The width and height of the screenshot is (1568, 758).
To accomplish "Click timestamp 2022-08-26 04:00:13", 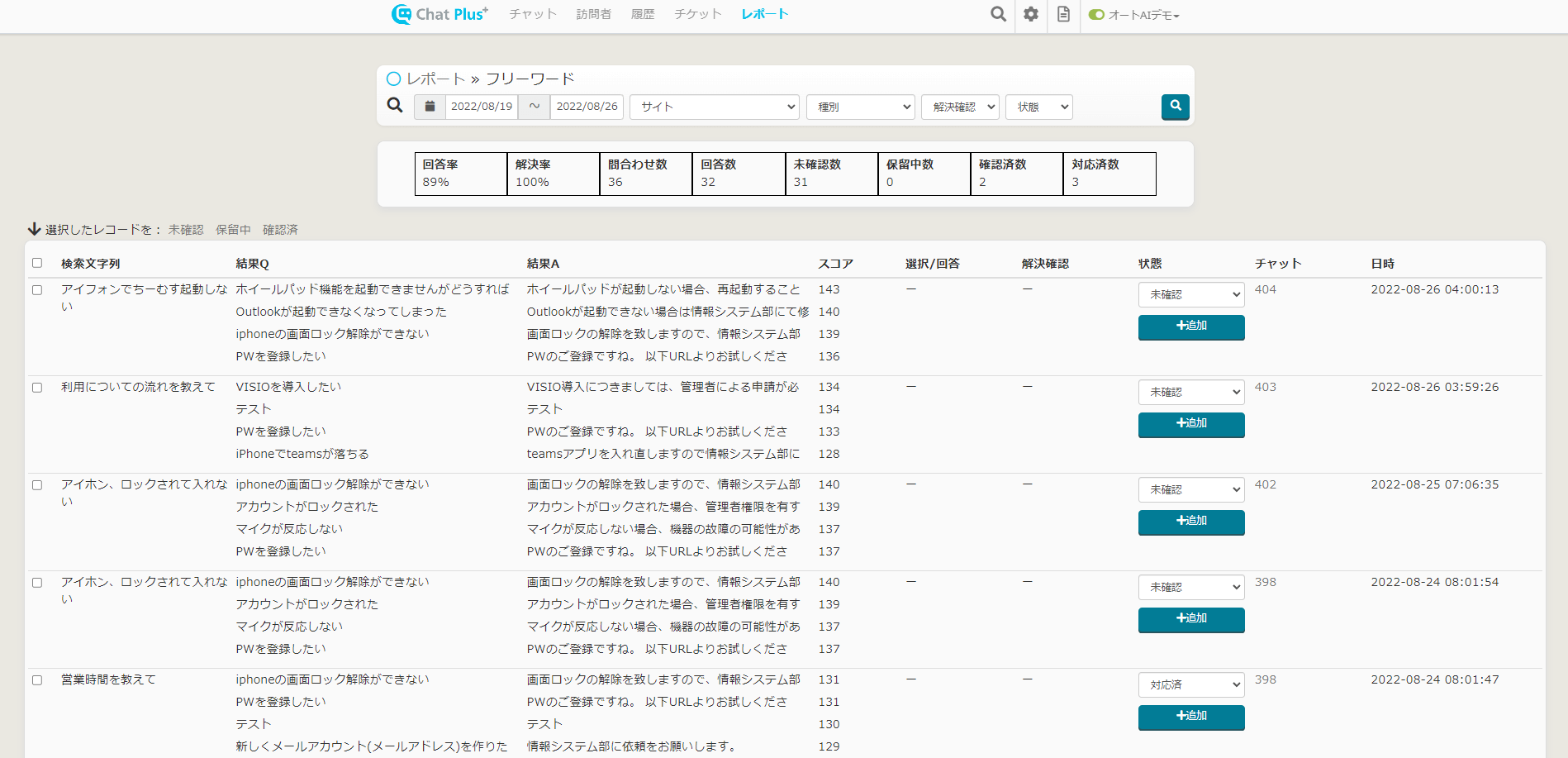I will point(1435,289).
